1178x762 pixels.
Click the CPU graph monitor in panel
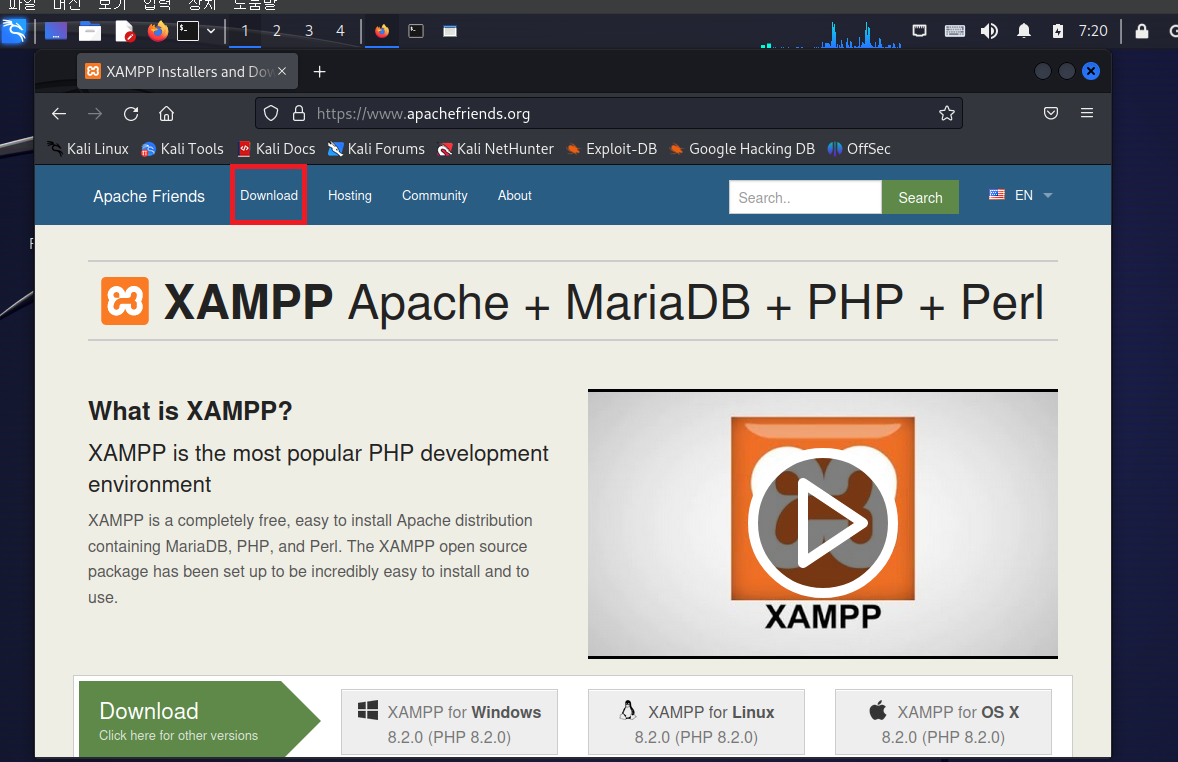830,35
